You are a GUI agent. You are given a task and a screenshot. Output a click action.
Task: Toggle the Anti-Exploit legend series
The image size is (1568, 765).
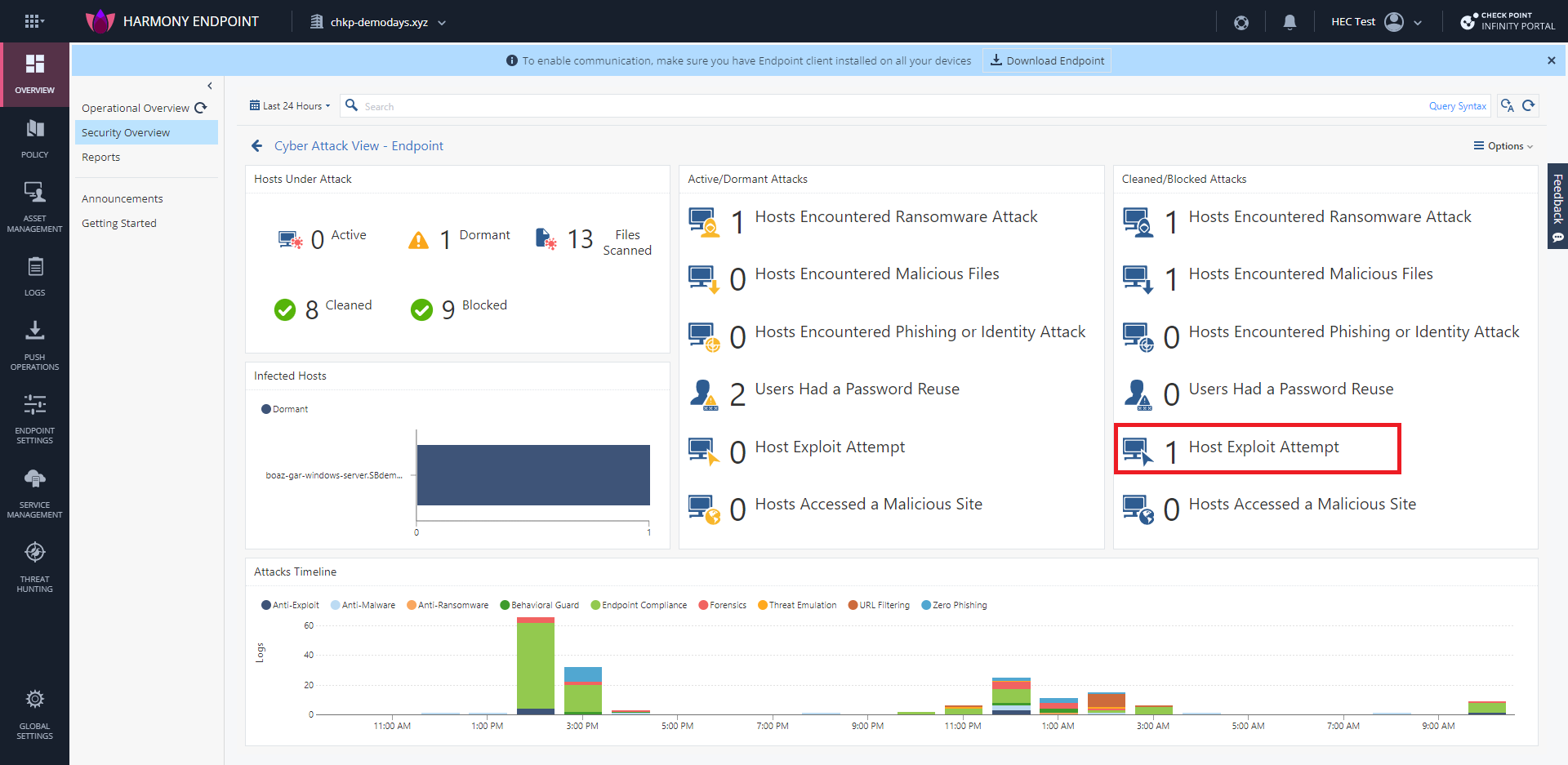(x=290, y=605)
